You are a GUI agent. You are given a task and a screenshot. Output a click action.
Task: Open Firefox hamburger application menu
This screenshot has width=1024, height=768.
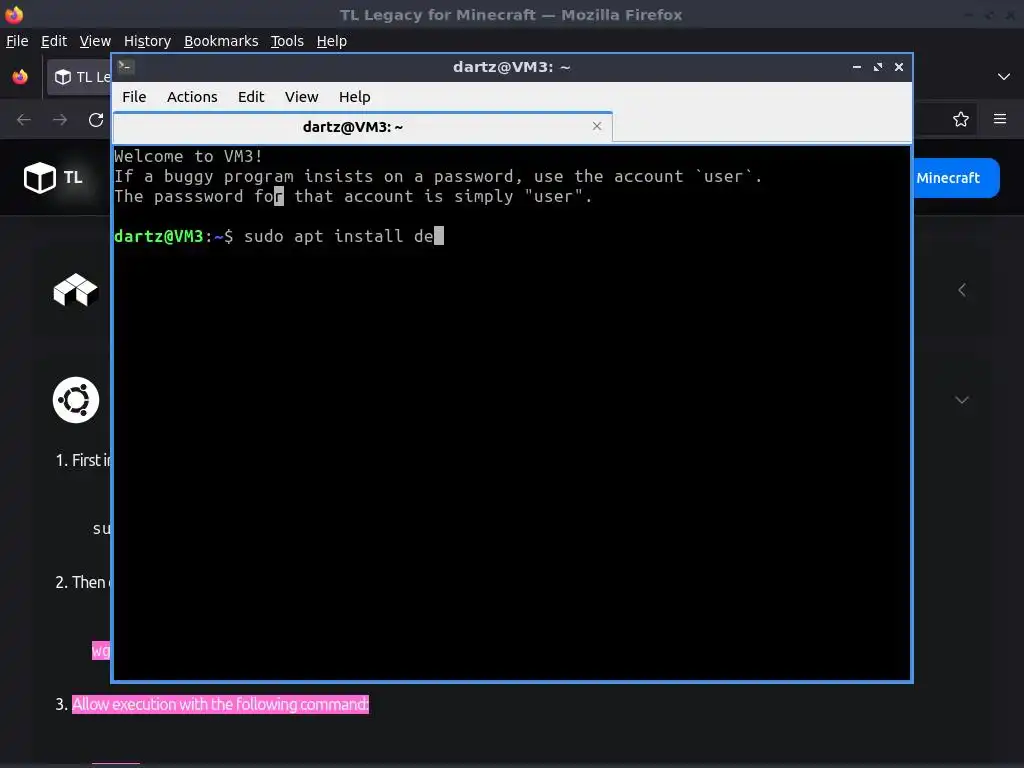pyautogui.click(x=1000, y=119)
